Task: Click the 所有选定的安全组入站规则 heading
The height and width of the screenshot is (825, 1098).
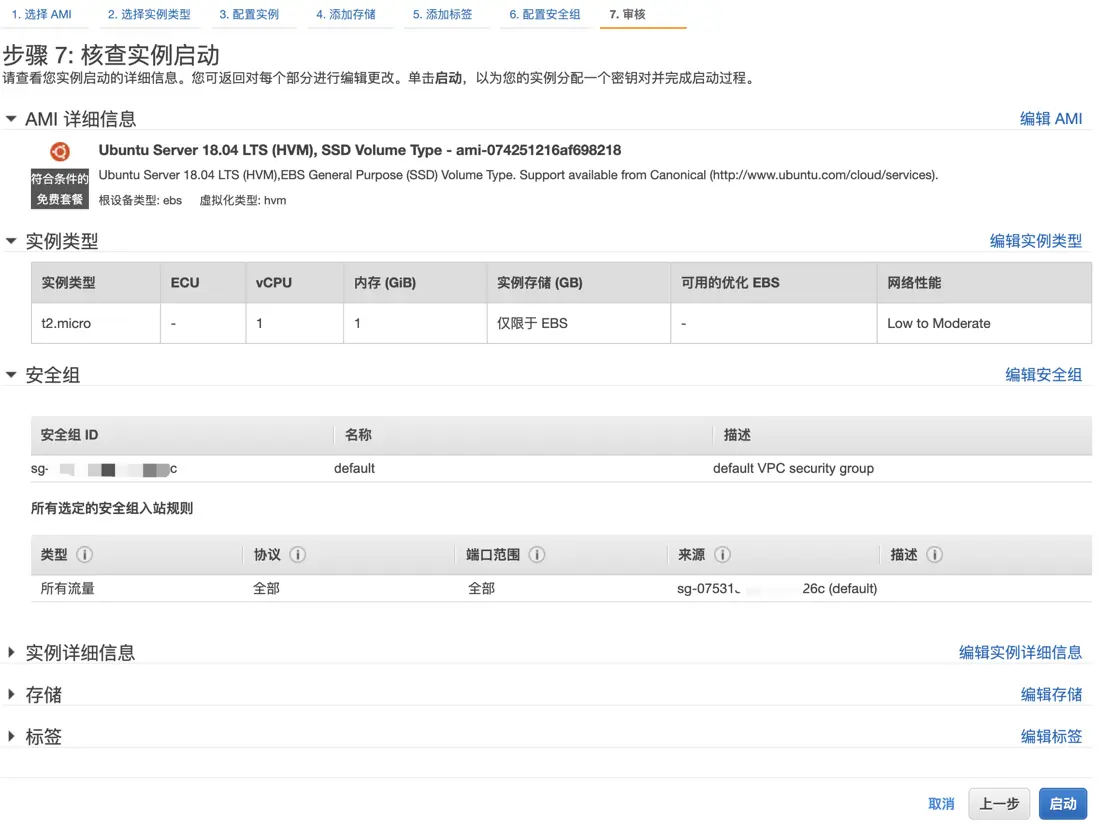Action: click(x=111, y=508)
